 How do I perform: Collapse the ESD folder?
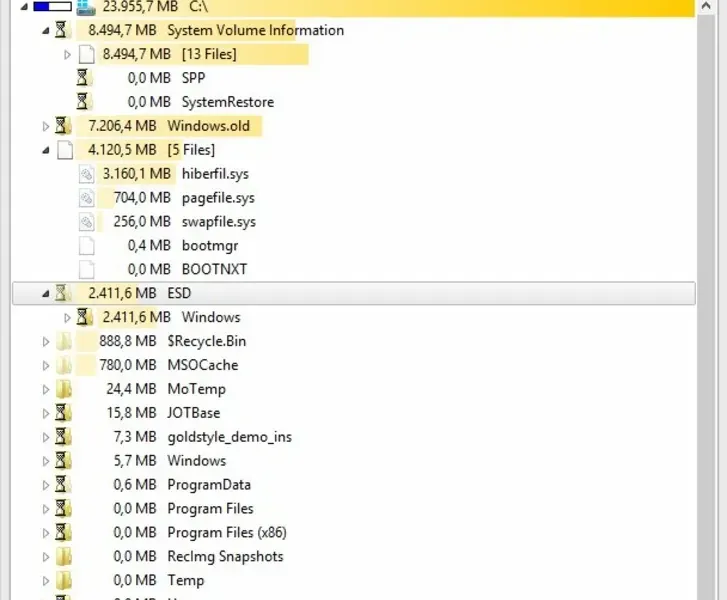pyautogui.click(x=45, y=294)
